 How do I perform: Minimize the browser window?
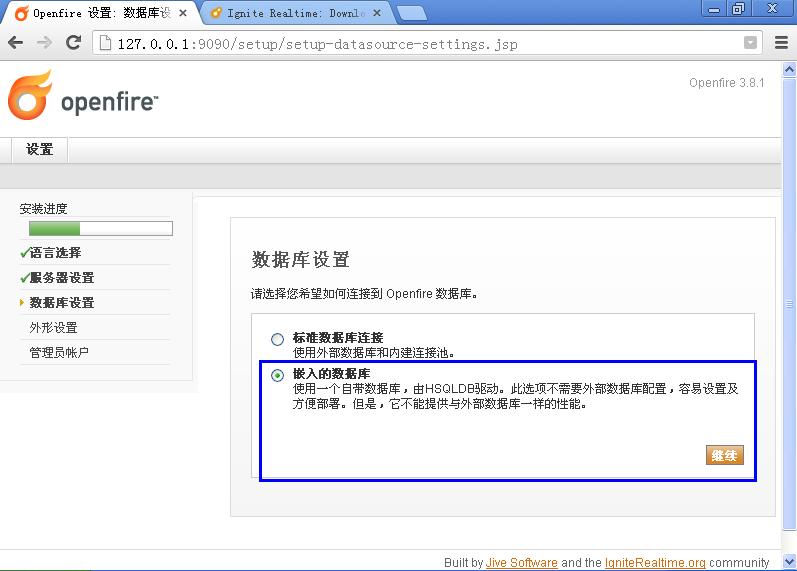[x=714, y=9]
